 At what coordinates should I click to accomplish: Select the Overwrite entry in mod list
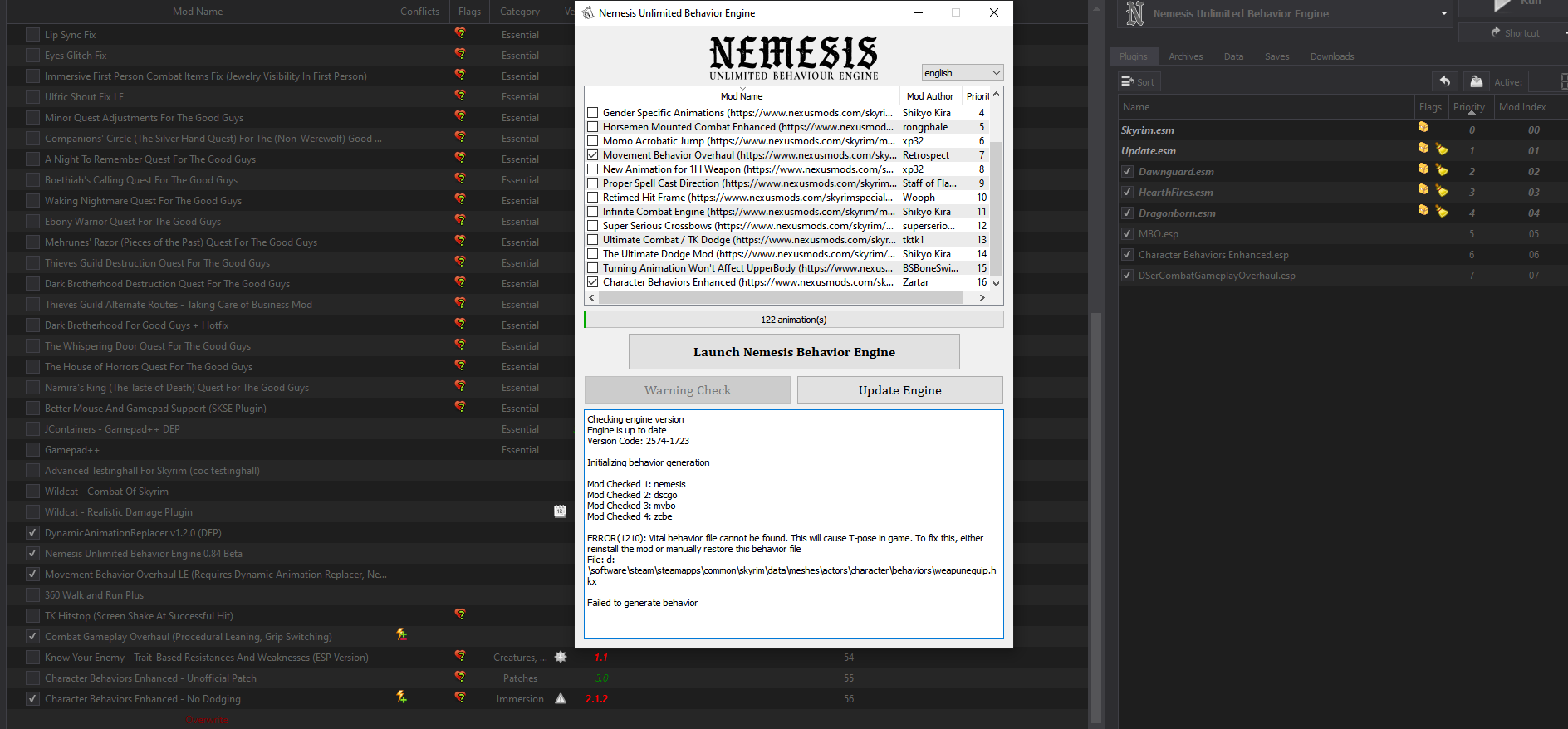(206, 720)
